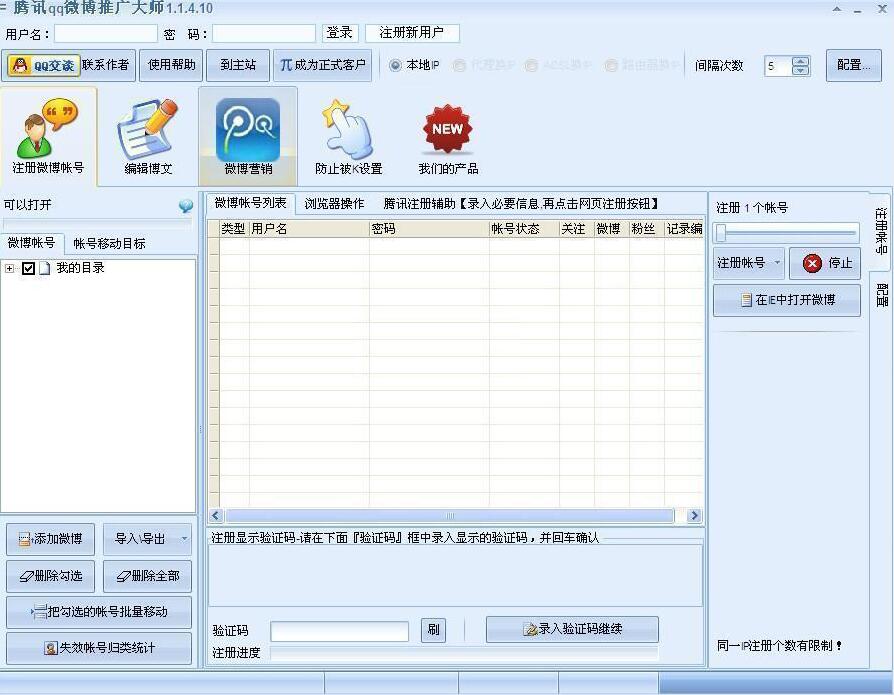
Task: Click the table horizontal scrollbar thumb
Action: pyautogui.click(x=449, y=516)
